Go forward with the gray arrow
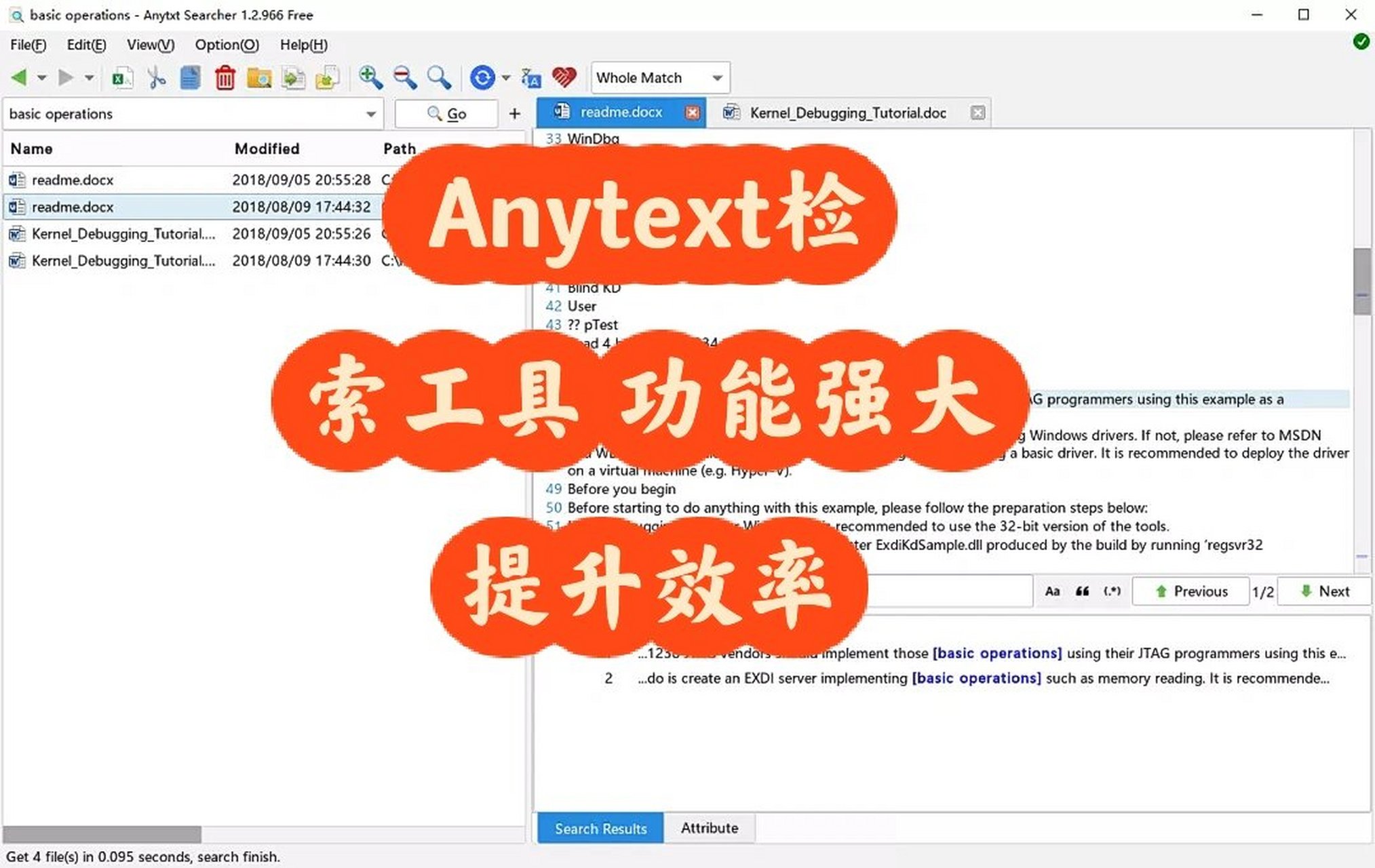This screenshot has height=868, width=1375. coord(66,78)
